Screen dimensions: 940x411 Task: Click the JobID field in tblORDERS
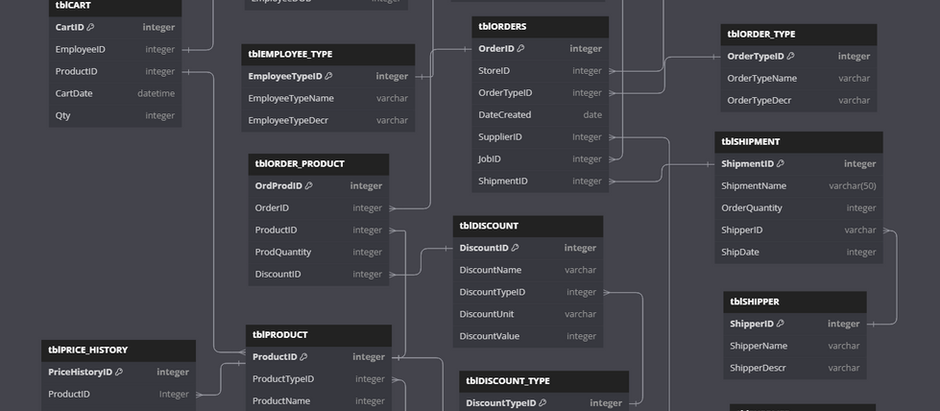click(x=540, y=159)
